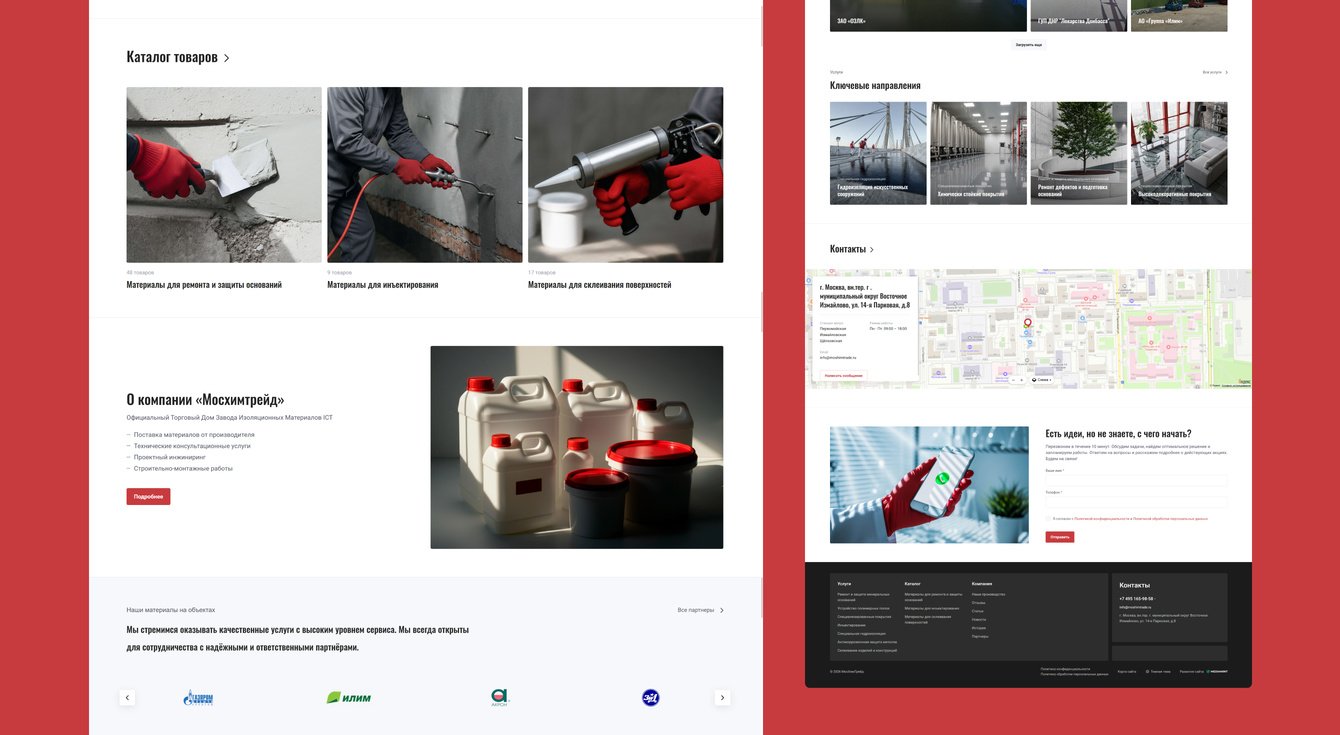The height and width of the screenshot is (735, 1340).
Task: Open 'Материалы для инъектирования' category image
Action: 425,175
